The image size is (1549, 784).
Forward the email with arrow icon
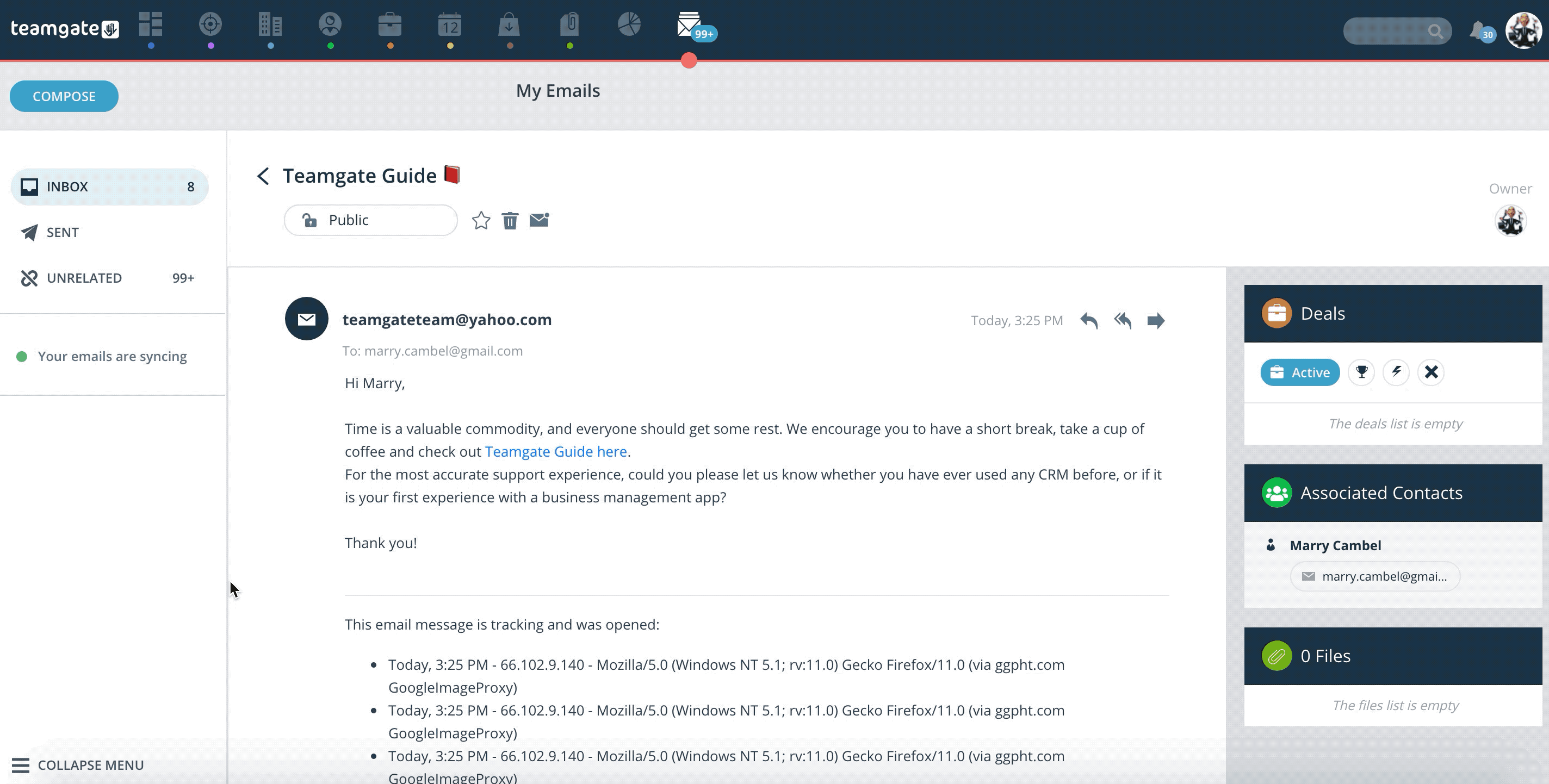pyautogui.click(x=1156, y=320)
